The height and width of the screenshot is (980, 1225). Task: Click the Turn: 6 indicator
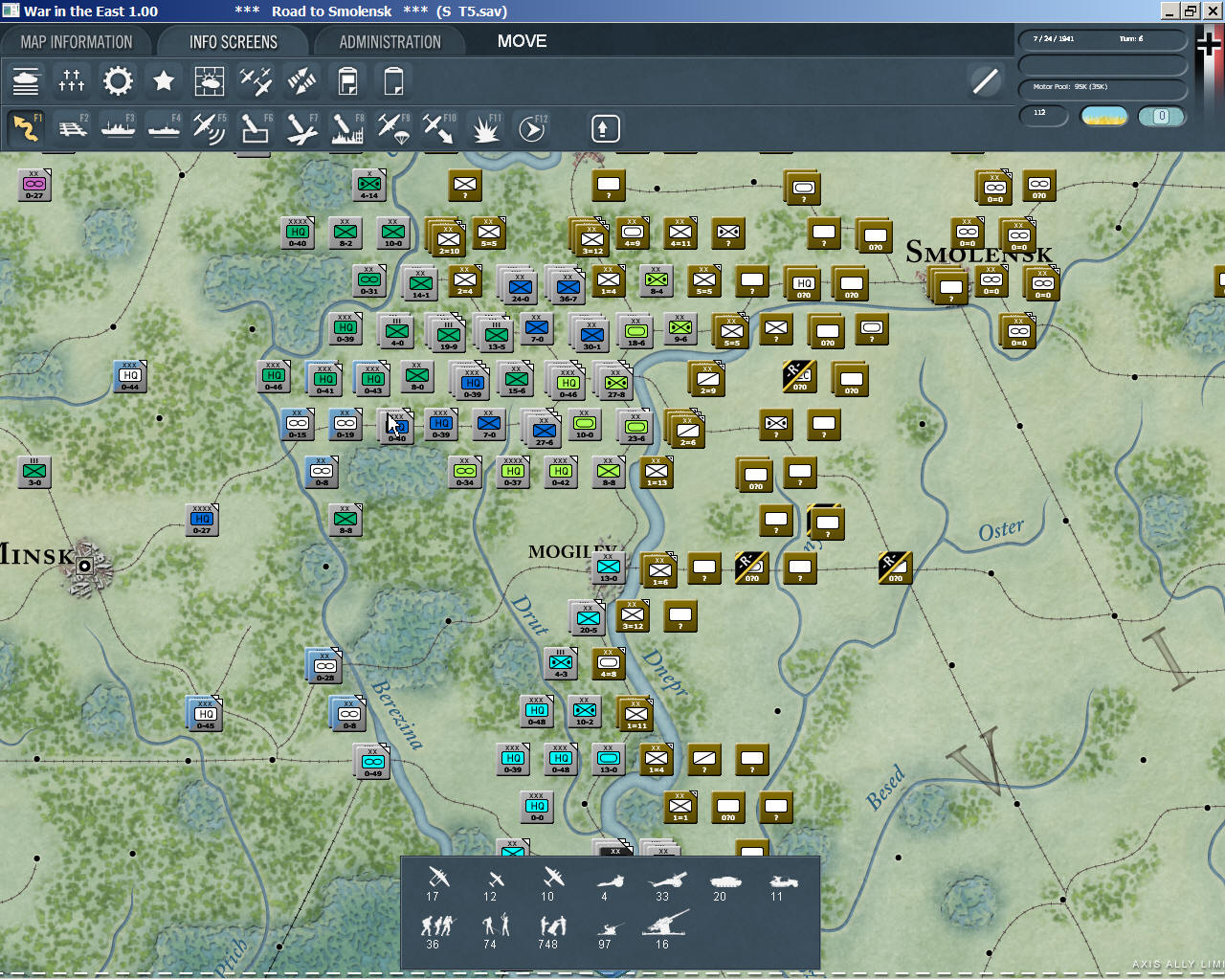coord(1131,39)
